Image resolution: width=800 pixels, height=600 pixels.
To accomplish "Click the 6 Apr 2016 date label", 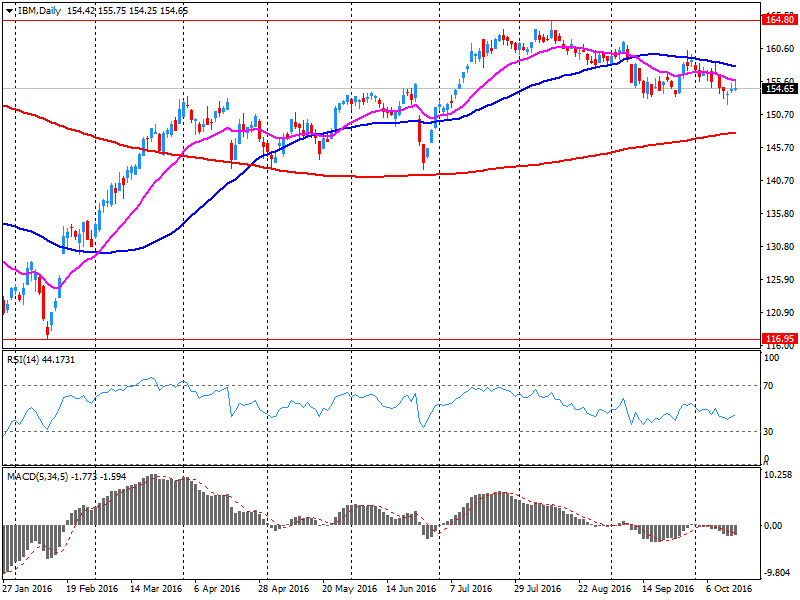I will 217,588.
